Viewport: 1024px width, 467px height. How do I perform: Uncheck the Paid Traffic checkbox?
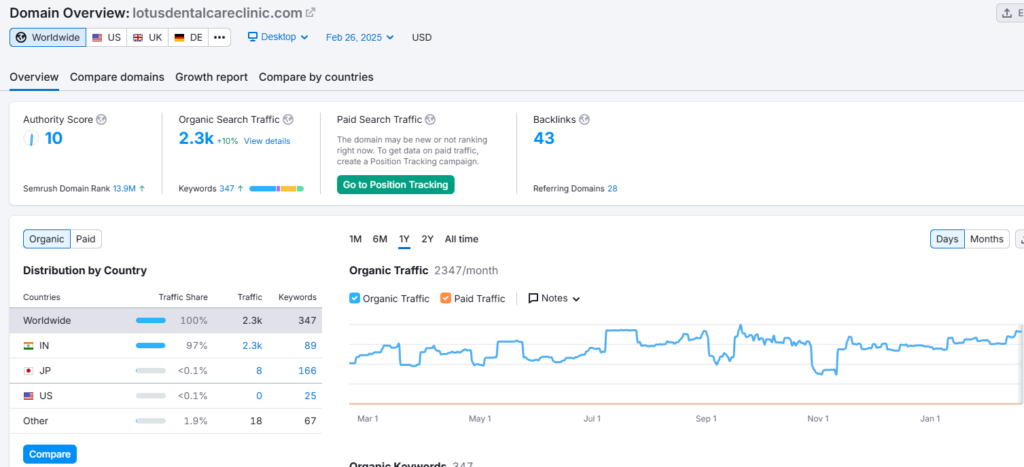[x=446, y=298]
